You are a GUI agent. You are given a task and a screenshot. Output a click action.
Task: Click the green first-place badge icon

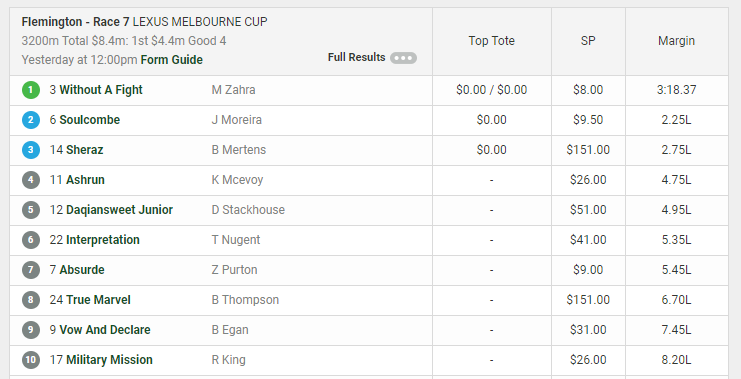[31, 90]
